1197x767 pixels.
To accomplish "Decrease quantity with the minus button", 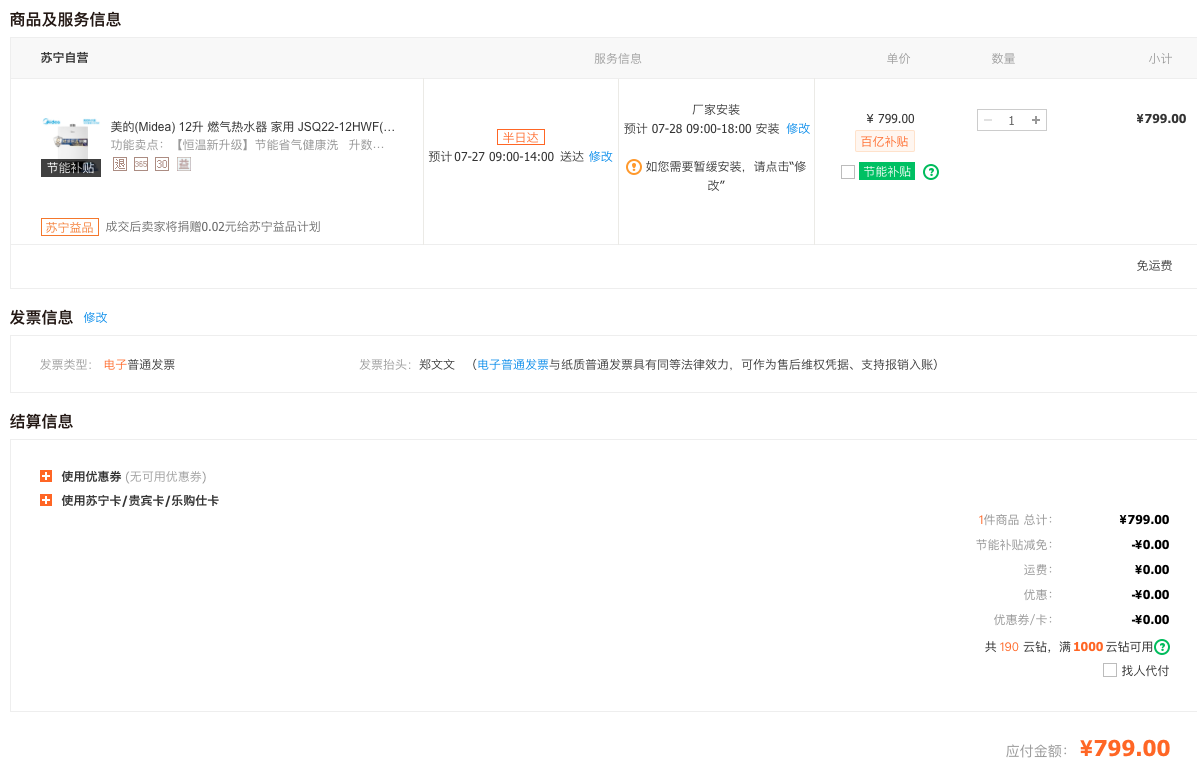I will pos(988,120).
